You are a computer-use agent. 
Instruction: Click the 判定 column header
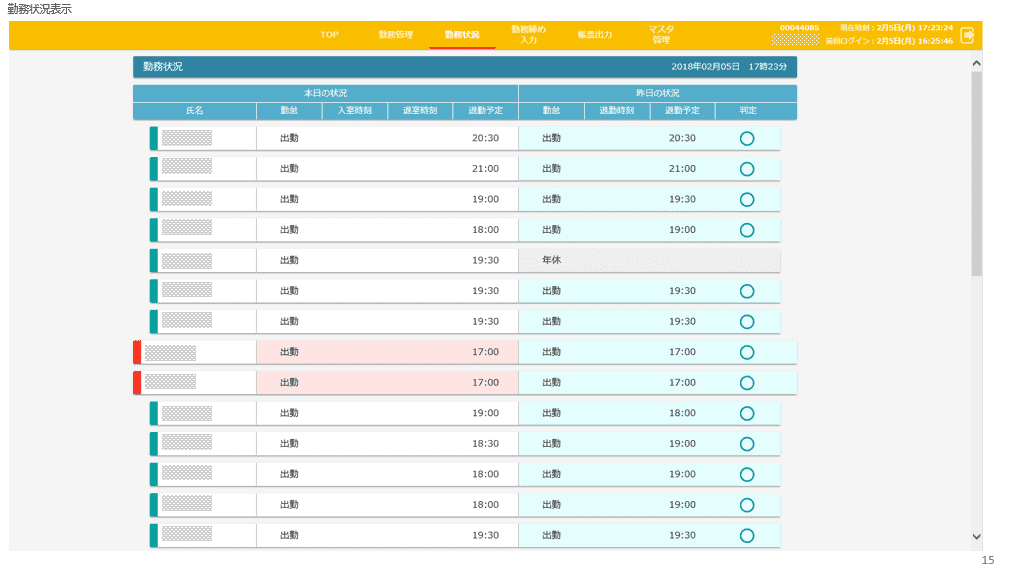coord(748,111)
